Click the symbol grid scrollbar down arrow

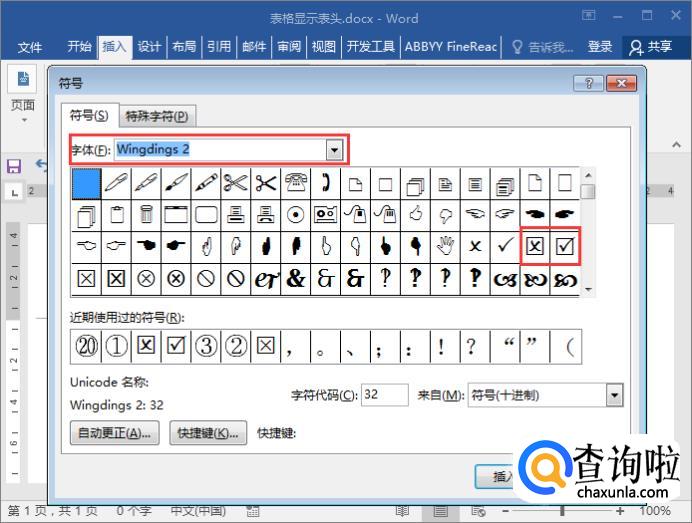588,289
